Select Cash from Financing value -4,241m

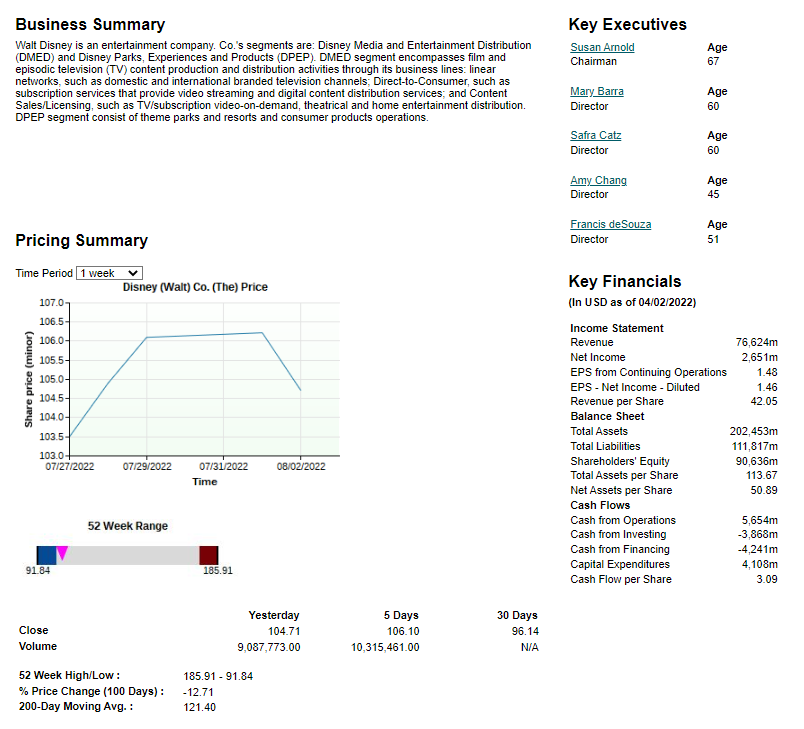point(757,549)
